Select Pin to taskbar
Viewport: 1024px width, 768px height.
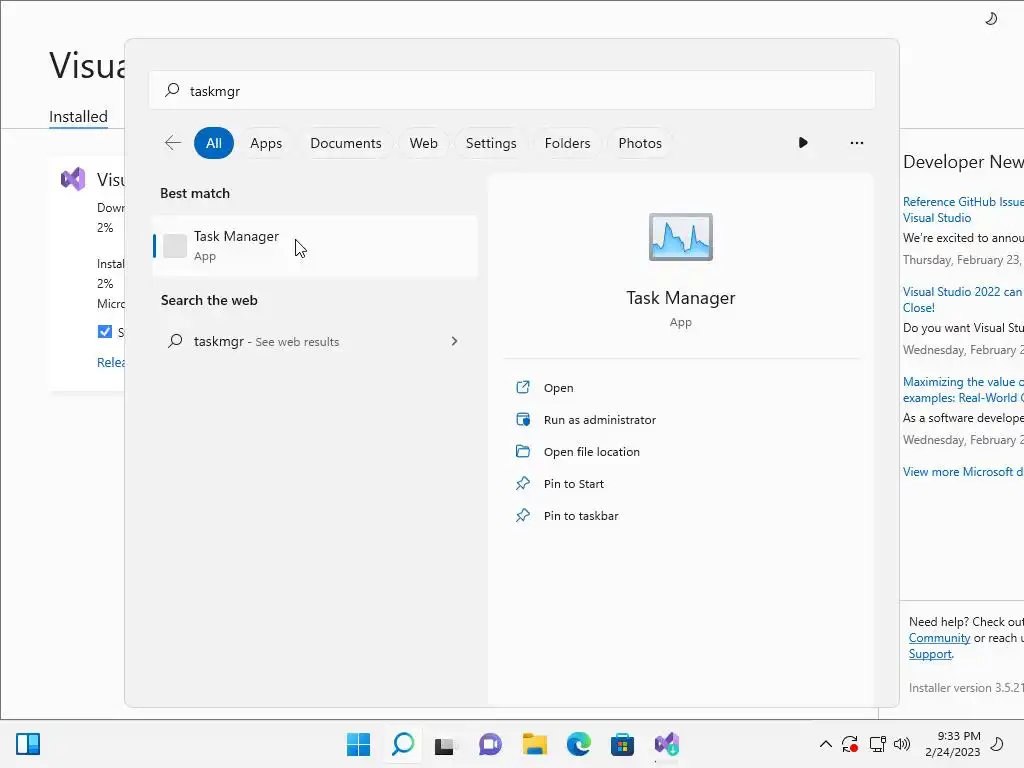(x=581, y=516)
